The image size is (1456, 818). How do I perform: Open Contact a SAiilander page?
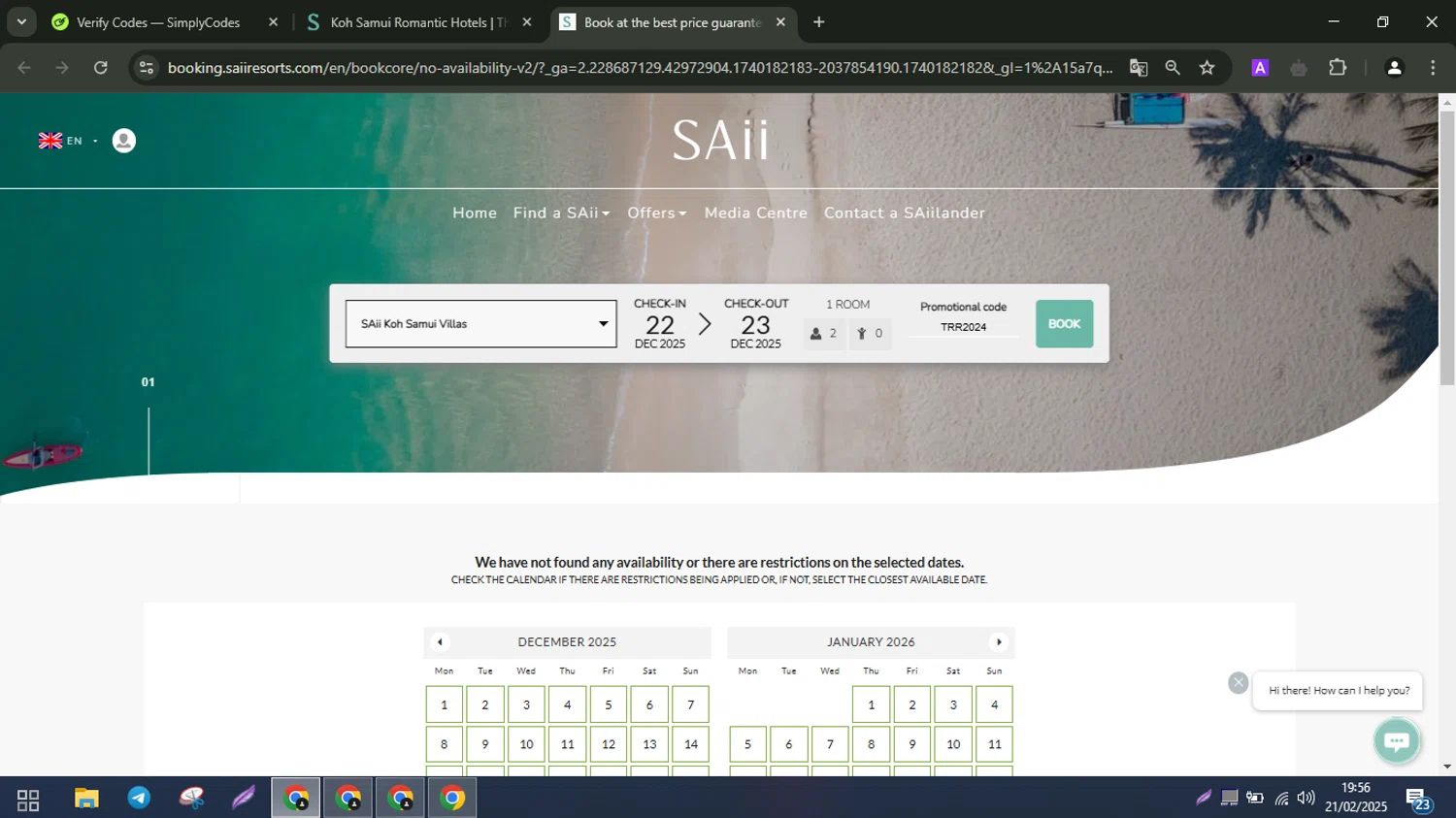point(905,213)
